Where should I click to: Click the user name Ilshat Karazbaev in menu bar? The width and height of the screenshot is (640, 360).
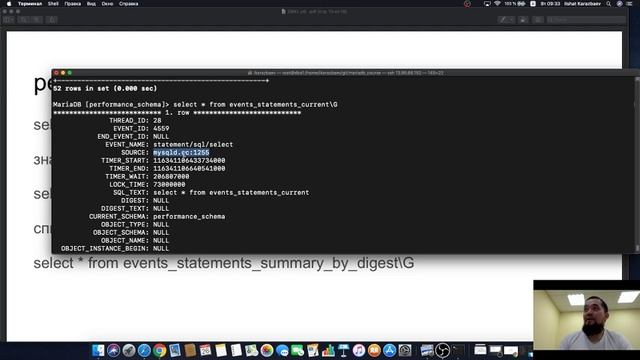(582, 4)
